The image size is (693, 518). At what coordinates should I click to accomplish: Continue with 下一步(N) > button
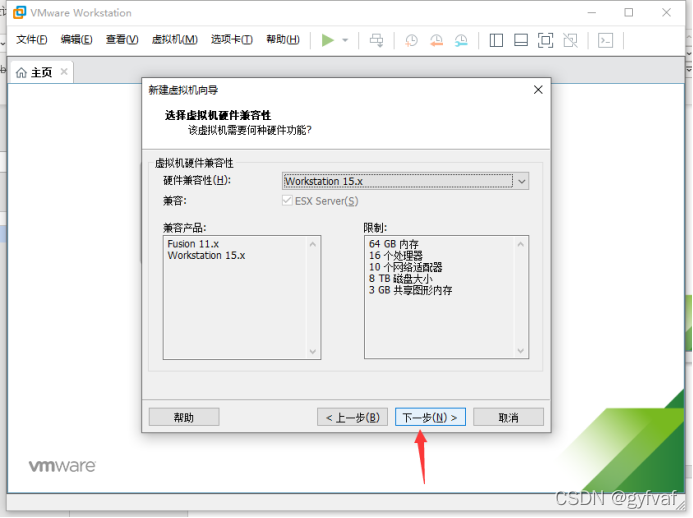[430, 417]
